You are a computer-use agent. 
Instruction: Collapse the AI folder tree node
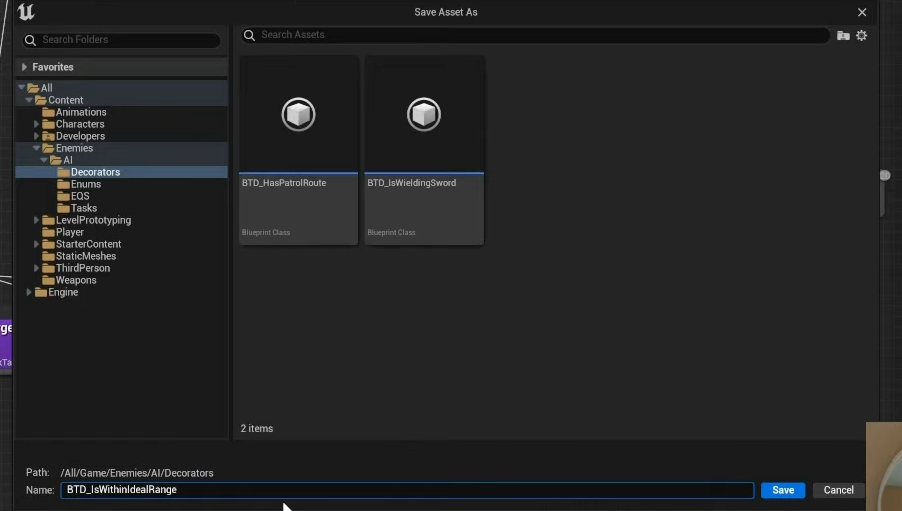(x=45, y=160)
